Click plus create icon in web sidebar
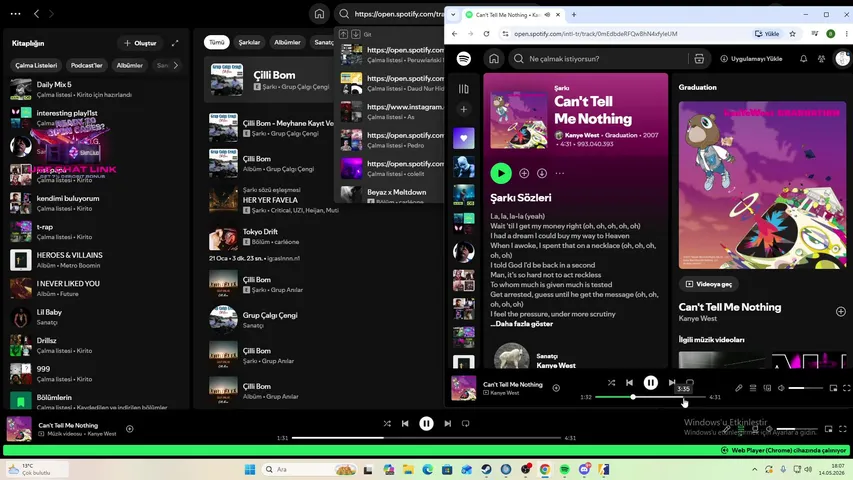Image resolution: width=853 pixels, height=480 pixels. 463,109
